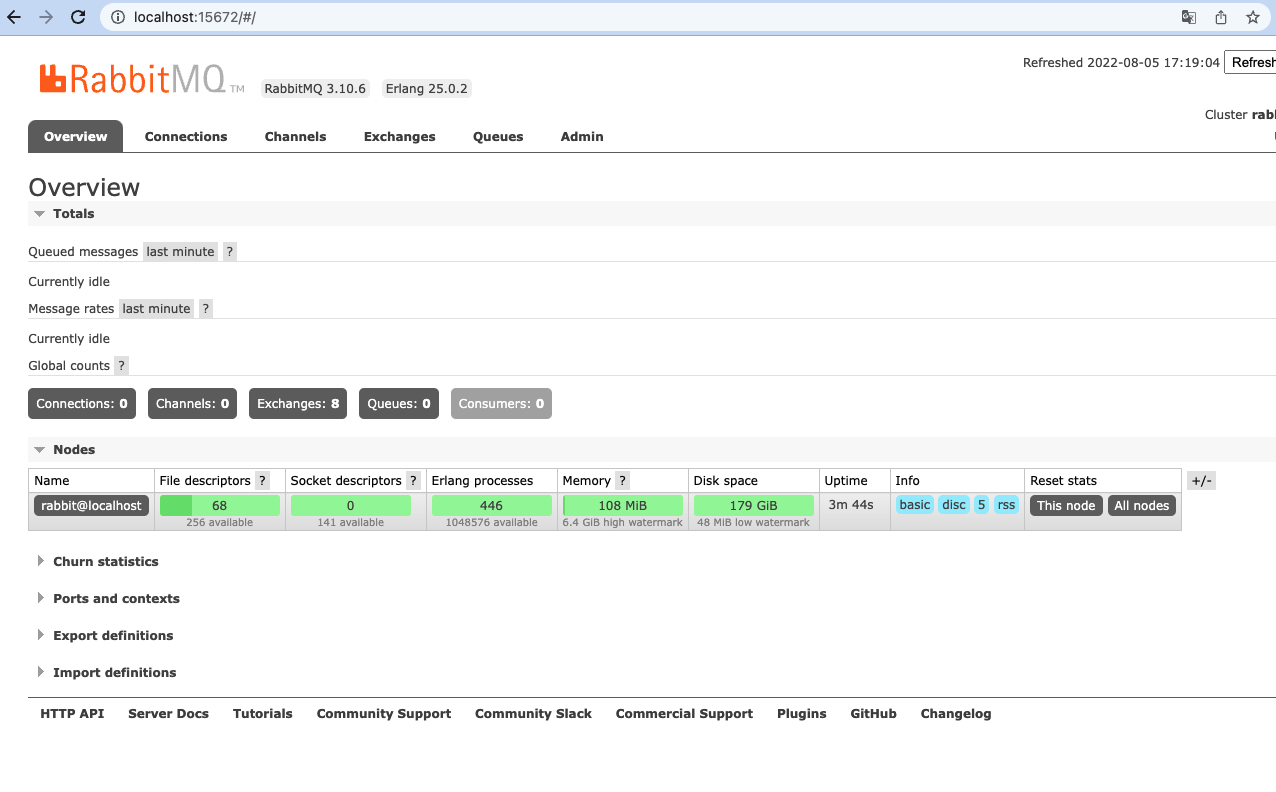Image resolution: width=1276 pixels, height=792 pixels.
Task: Click the Refresh button at top right
Action: click(1250, 63)
